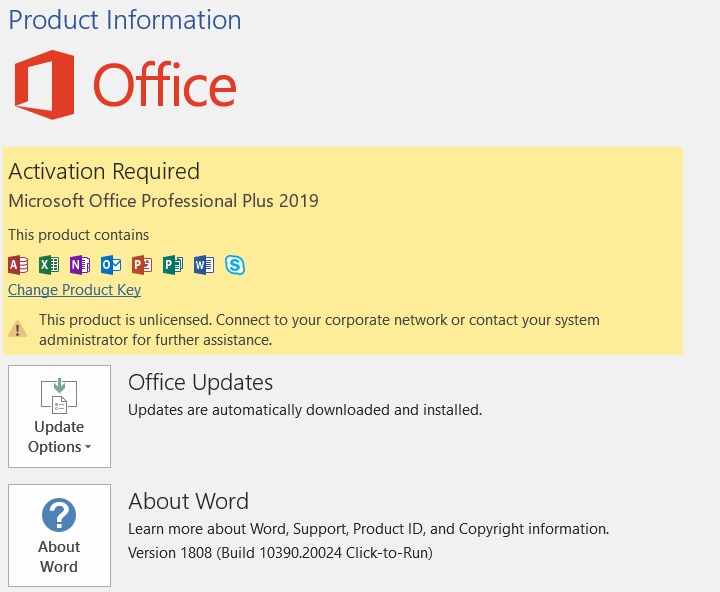Image resolution: width=720 pixels, height=592 pixels.
Task: Open the About Word button
Action: coord(59,536)
